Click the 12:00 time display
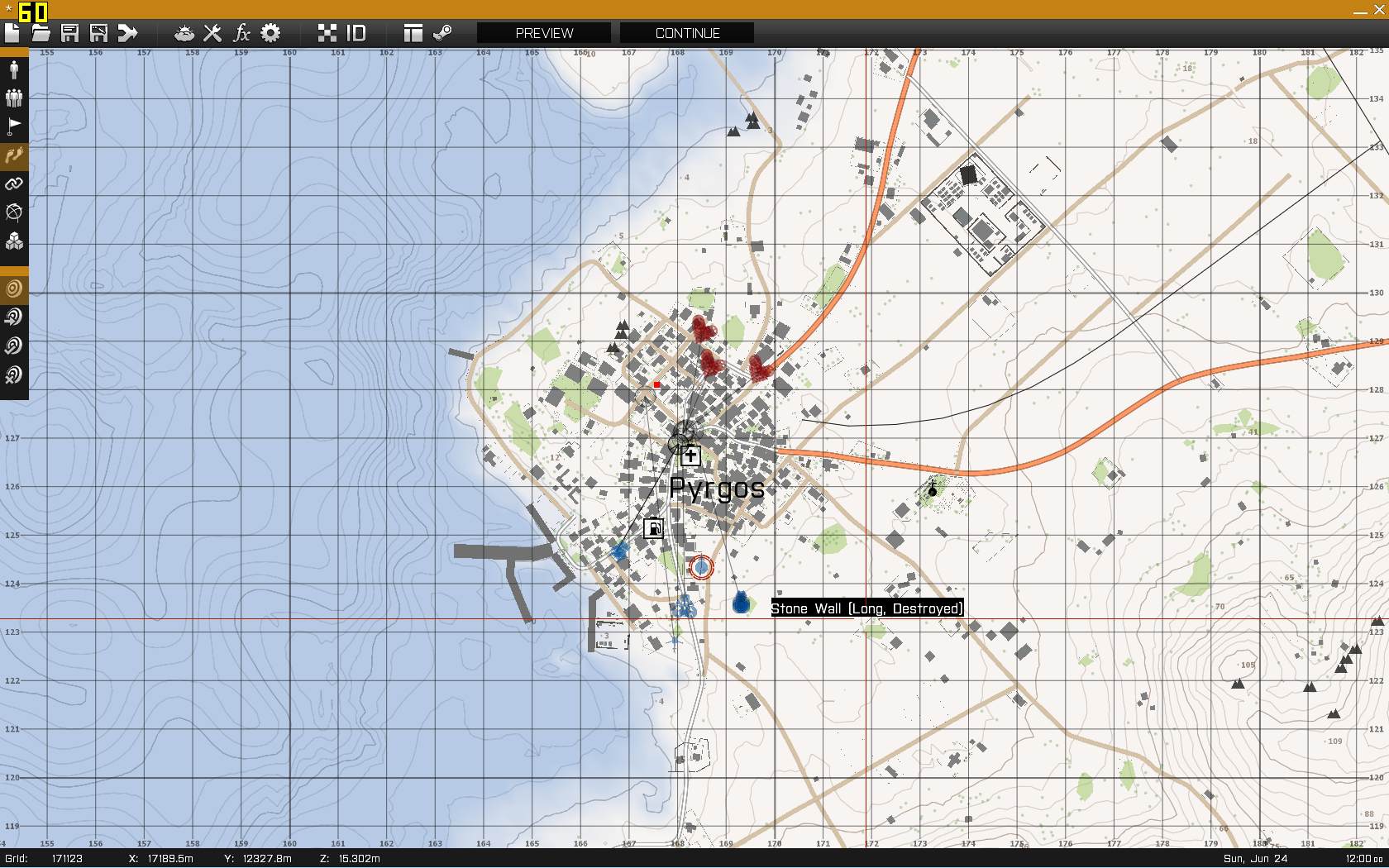The height and width of the screenshot is (868, 1389). 1363,858
